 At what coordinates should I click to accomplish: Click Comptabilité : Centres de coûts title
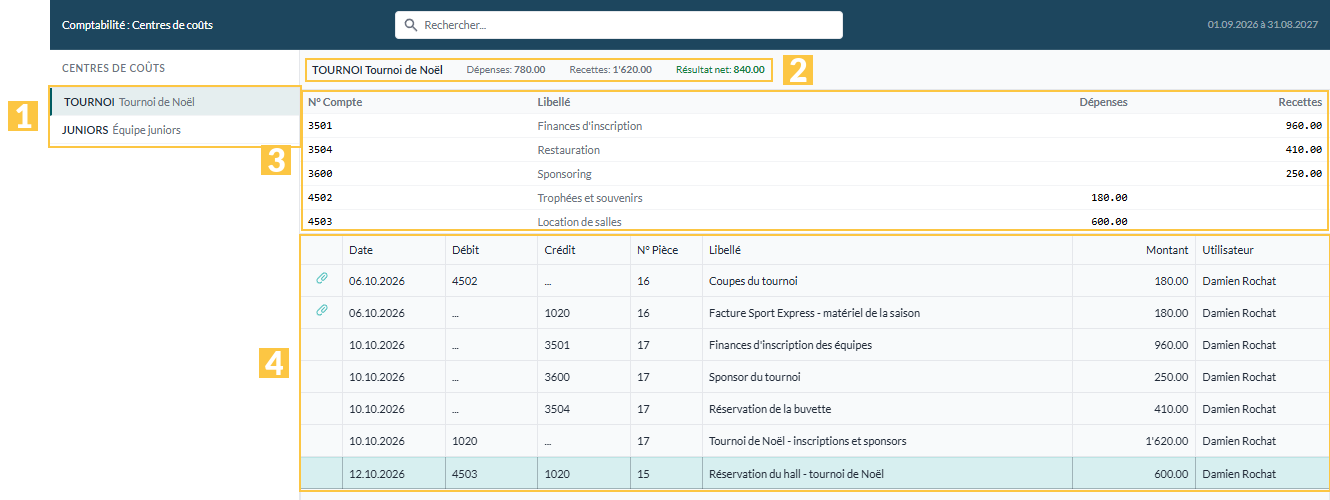137,25
